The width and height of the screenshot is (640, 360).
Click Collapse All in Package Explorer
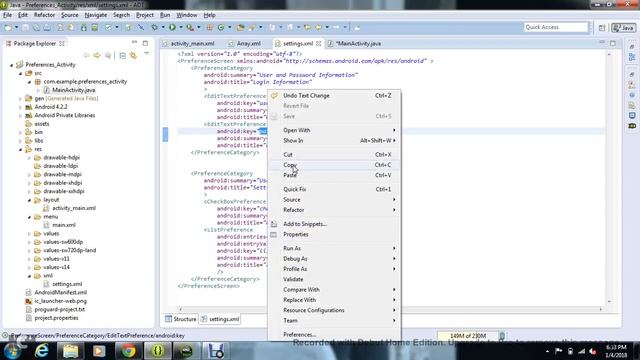[x=122, y=56]
